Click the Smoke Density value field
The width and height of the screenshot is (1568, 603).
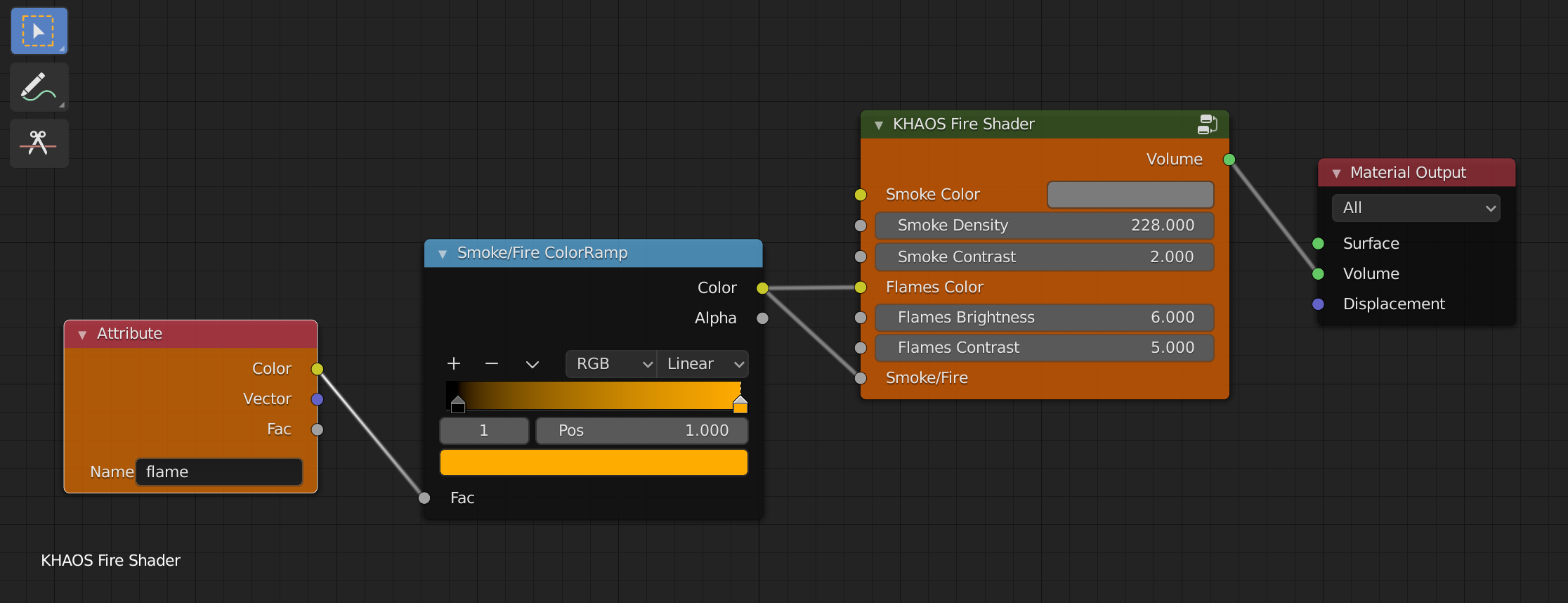click(x=1045, y=226)
